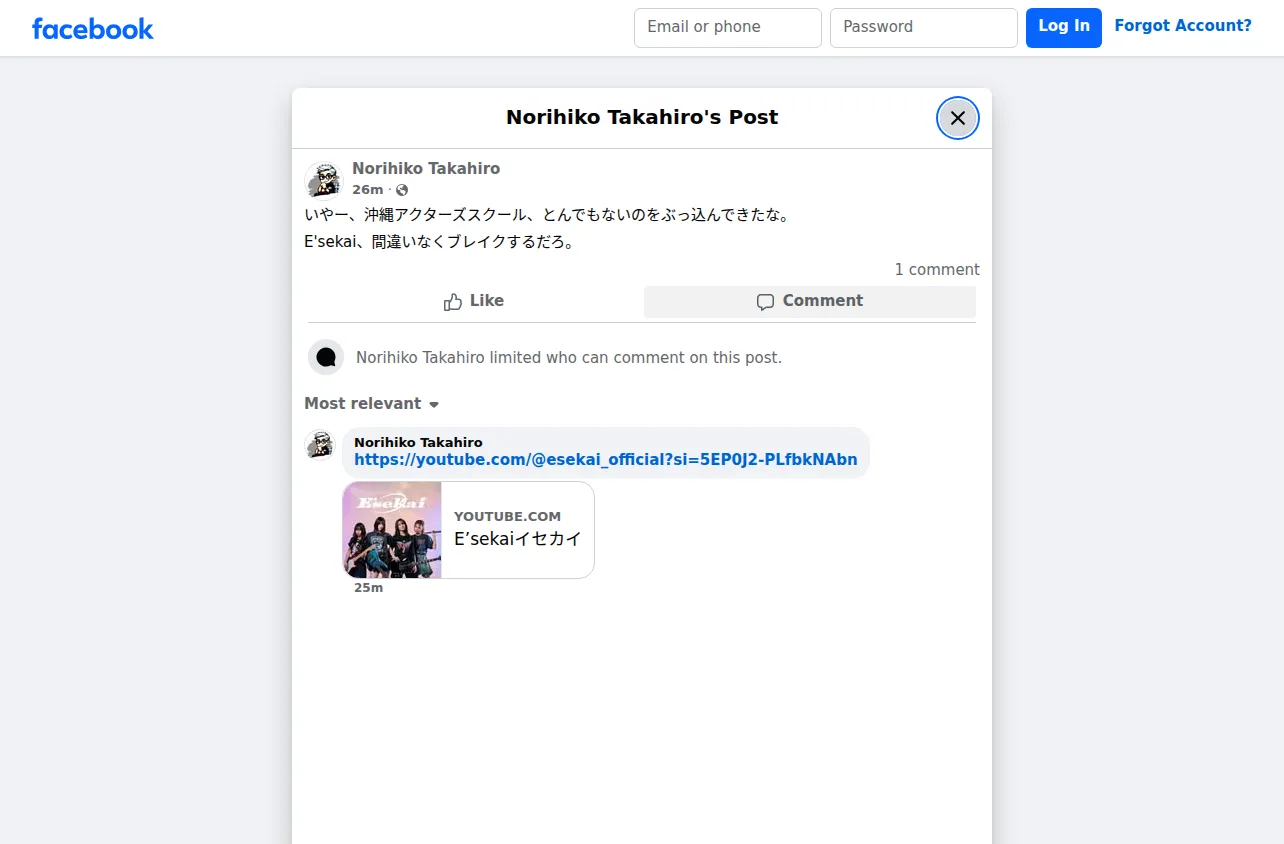Click the Facebook logo
Viewport: 1284px width, 844px height.
point(93,29)
